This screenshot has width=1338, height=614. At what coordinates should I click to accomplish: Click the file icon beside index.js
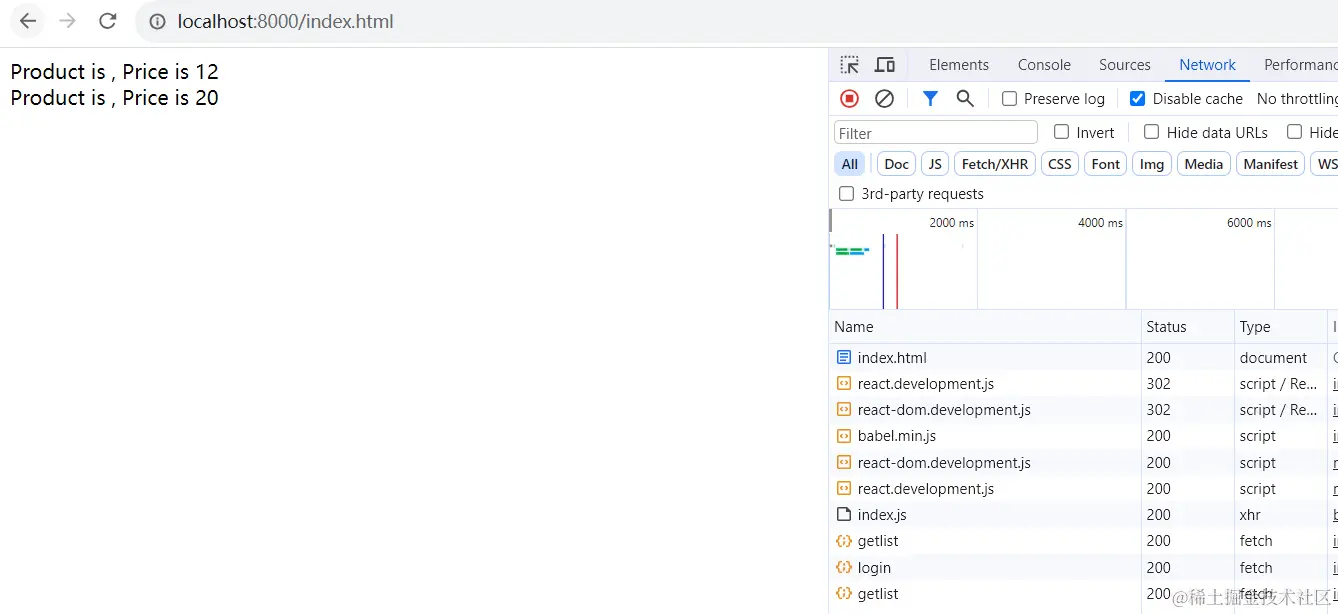(x=844, y=515)
